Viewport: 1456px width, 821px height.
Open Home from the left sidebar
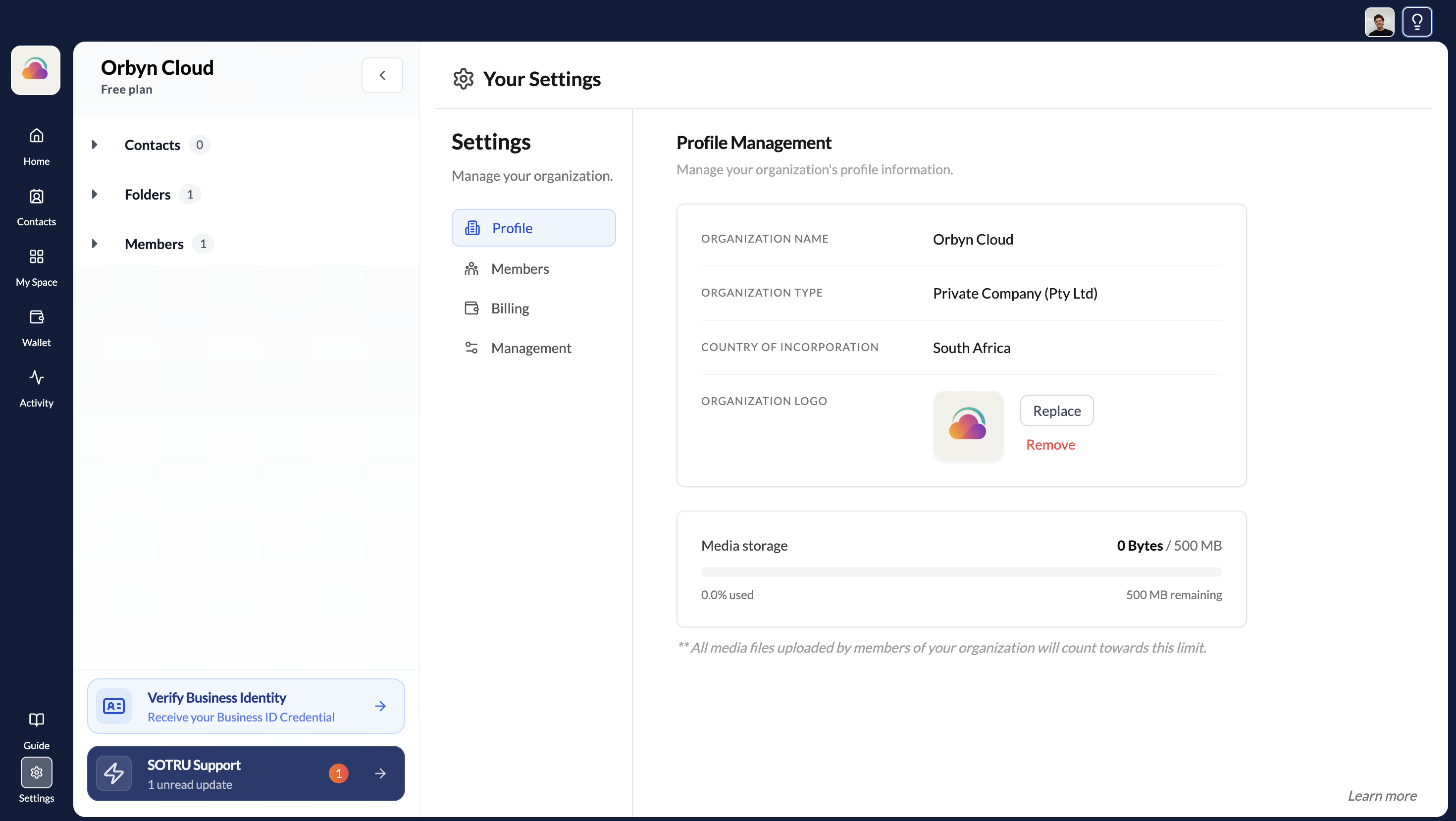click(x=36, y=147)
